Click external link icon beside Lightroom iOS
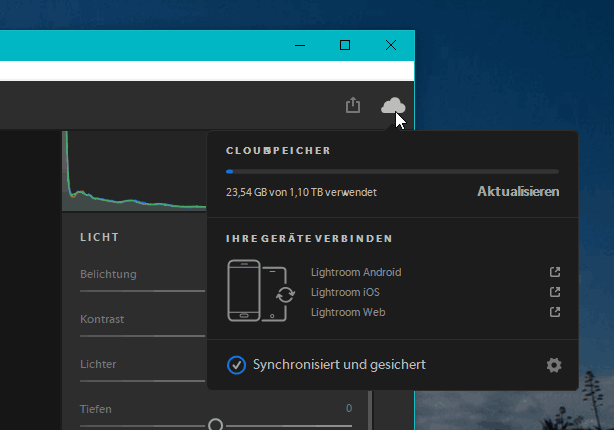 [555, 292]
